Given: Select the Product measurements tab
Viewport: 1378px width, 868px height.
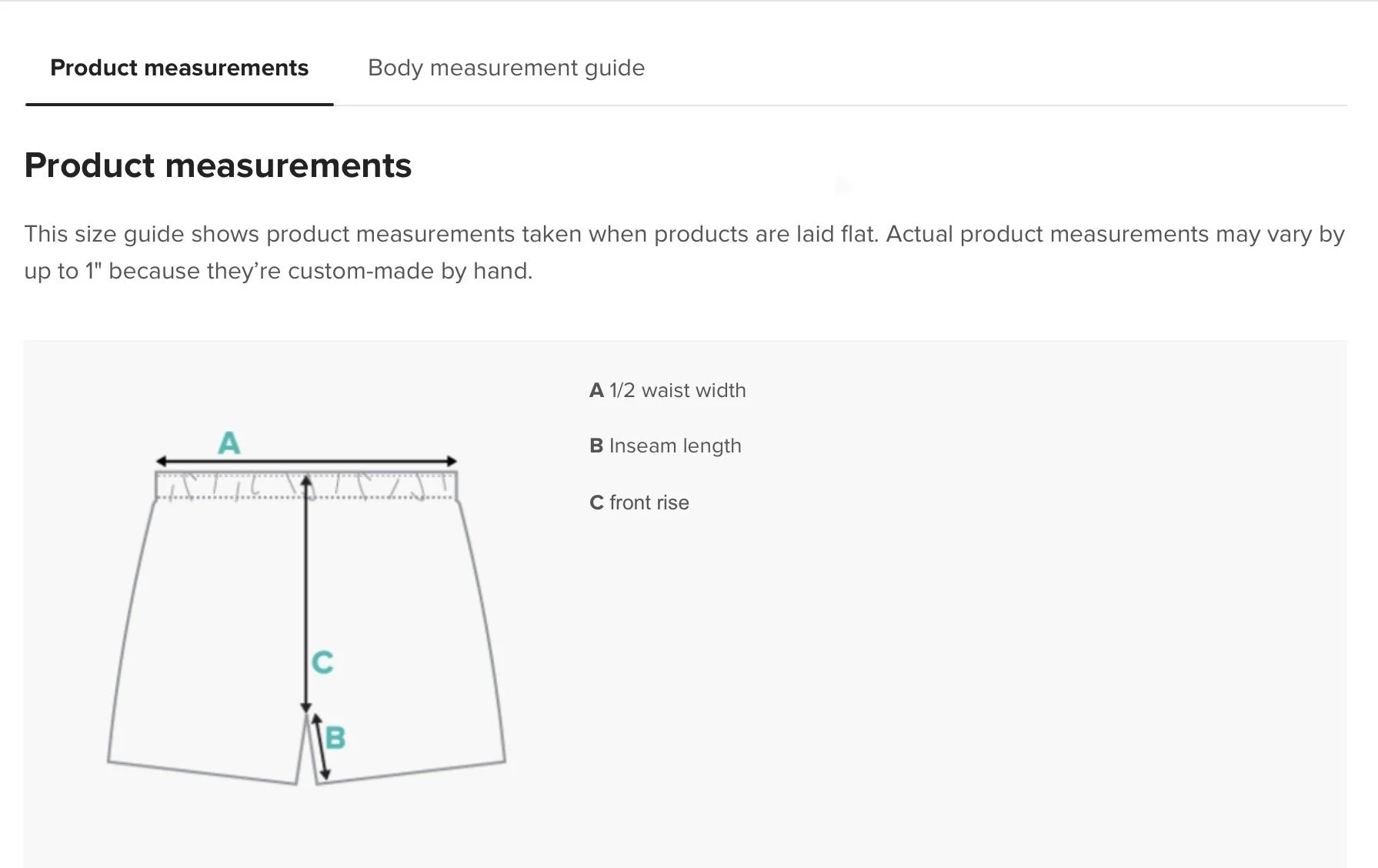Looking at the screenshot, I should 179,68.
